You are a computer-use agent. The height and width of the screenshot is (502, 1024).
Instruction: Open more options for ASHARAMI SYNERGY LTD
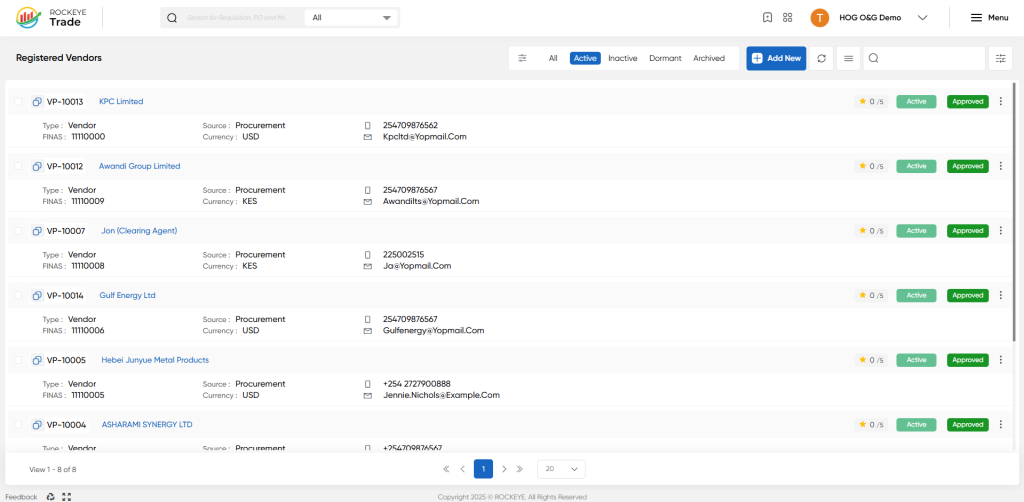tap(1000, 424)
